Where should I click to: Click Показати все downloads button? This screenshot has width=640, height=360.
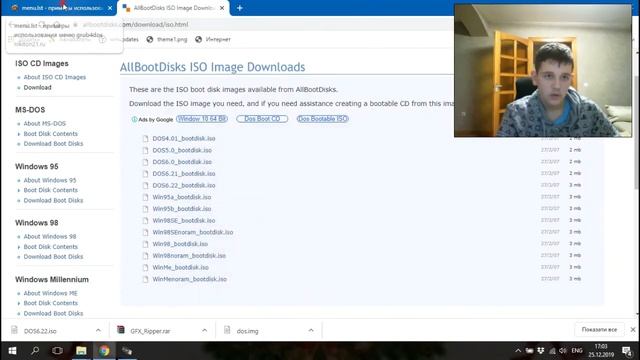(599, 330)
